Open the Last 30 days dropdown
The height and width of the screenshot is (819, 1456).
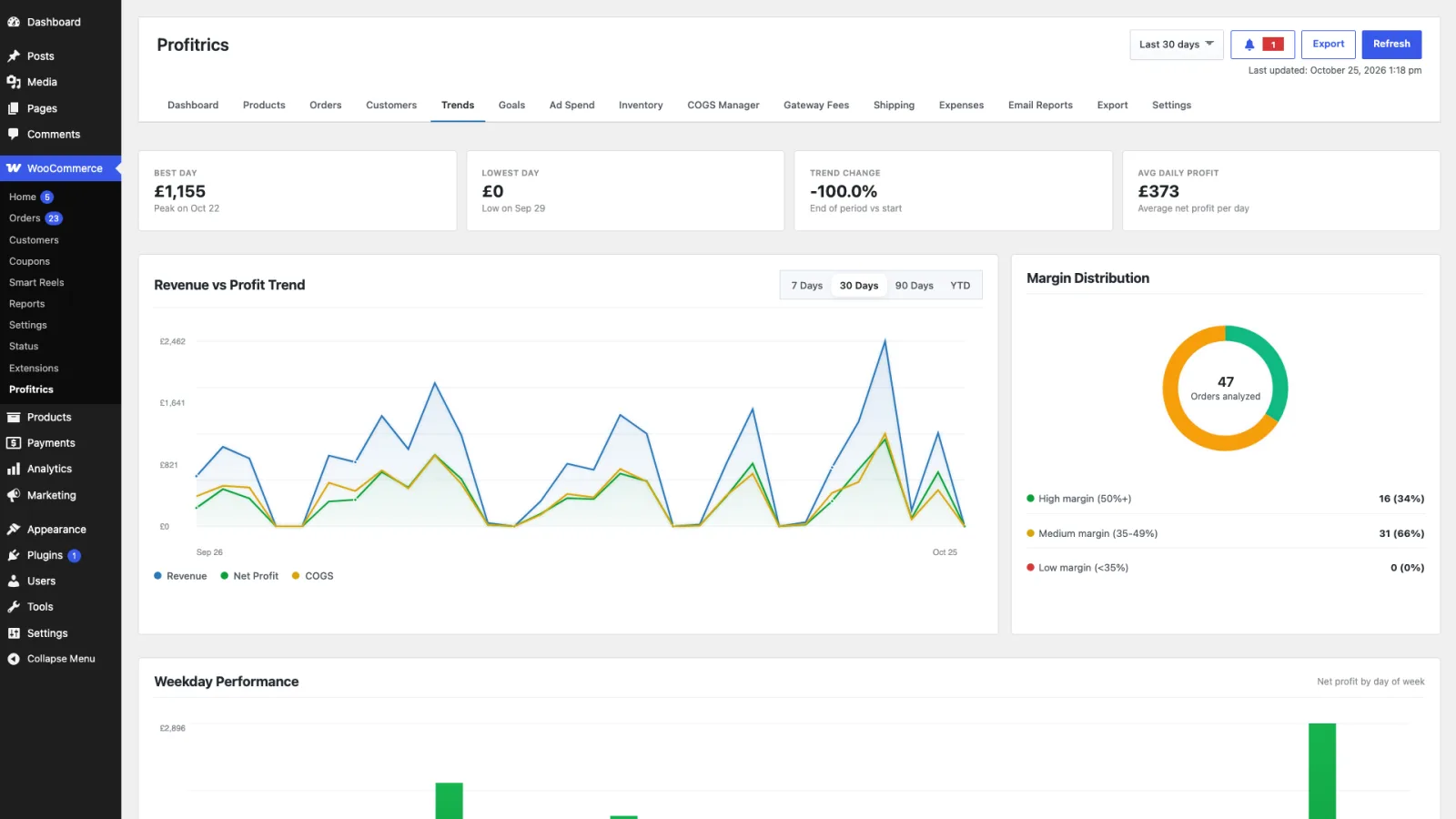click(1176, 45)
